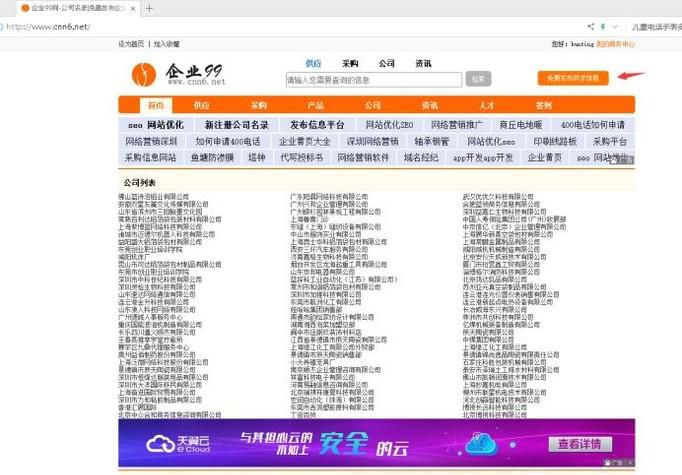682x475 pixels.
Task: Click 采购平台 keyword link
Action: pyautogui.click(x=610, y=142)
